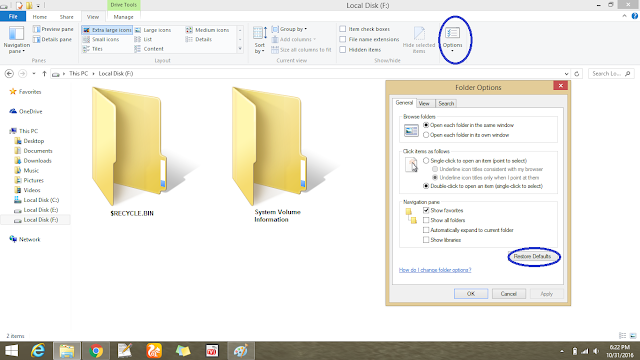Screen dimensions: 640x360
Task: Open the Search tab in Folder Options
Action: click(446, 103)
